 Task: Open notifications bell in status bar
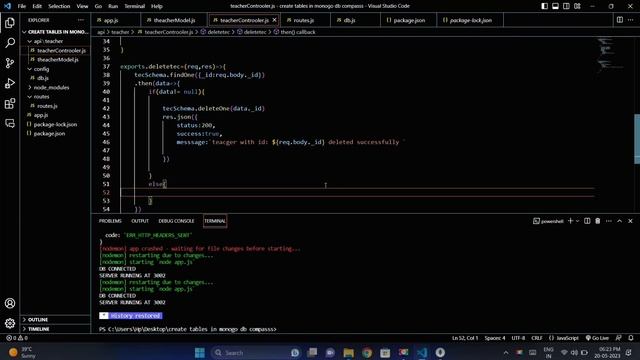pos(631,338)
